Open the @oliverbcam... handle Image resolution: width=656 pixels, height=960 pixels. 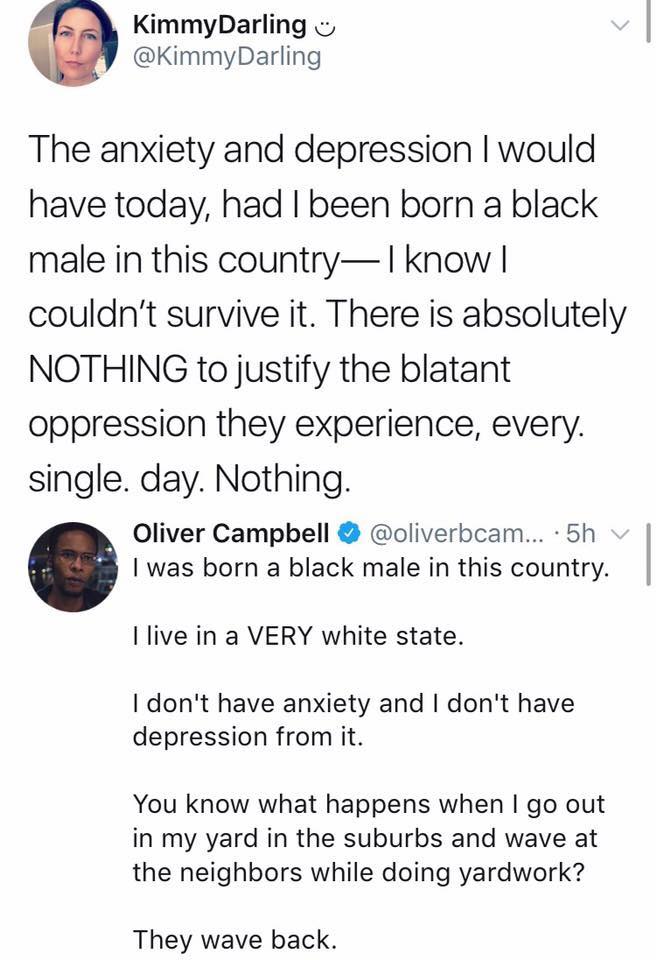(x=456, y=533)
